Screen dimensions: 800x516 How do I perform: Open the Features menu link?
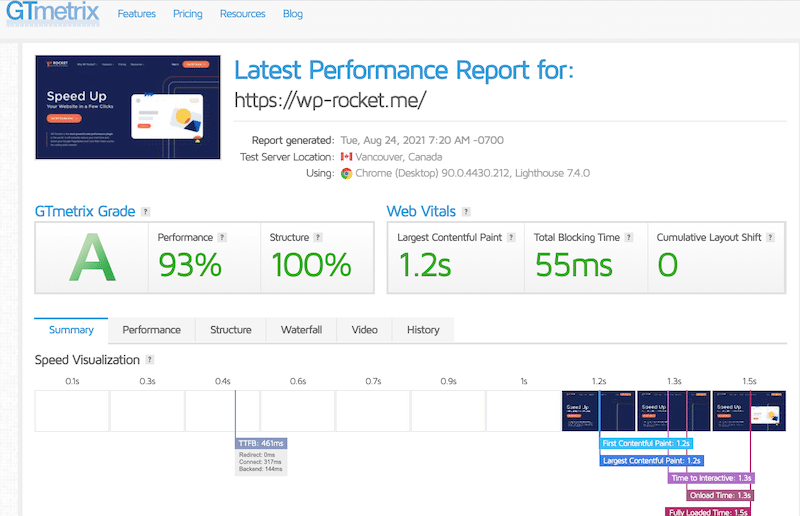pyautogui.click(x=136, y=14)
